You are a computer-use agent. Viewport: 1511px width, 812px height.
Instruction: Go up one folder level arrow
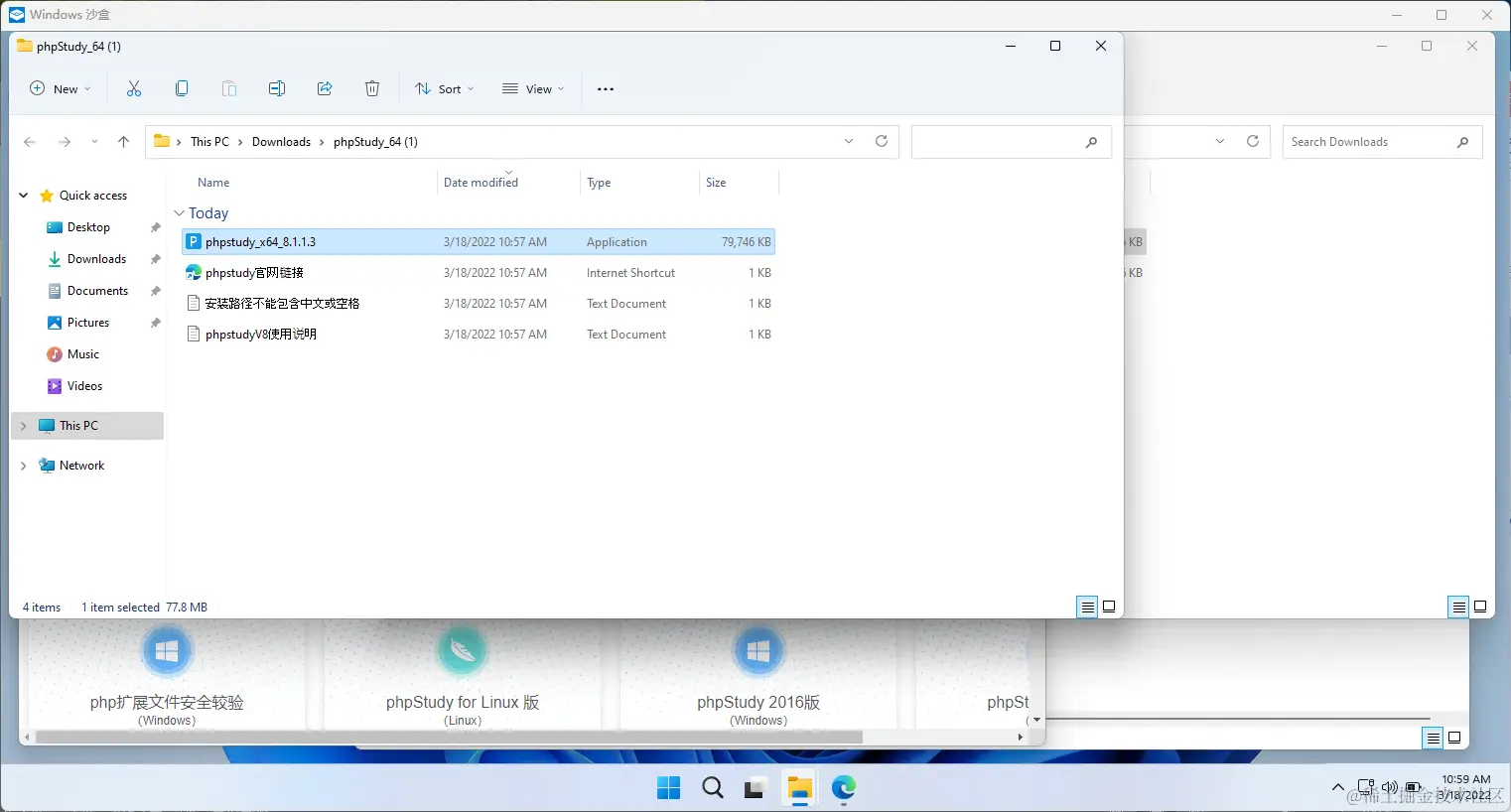click(123, 142)
